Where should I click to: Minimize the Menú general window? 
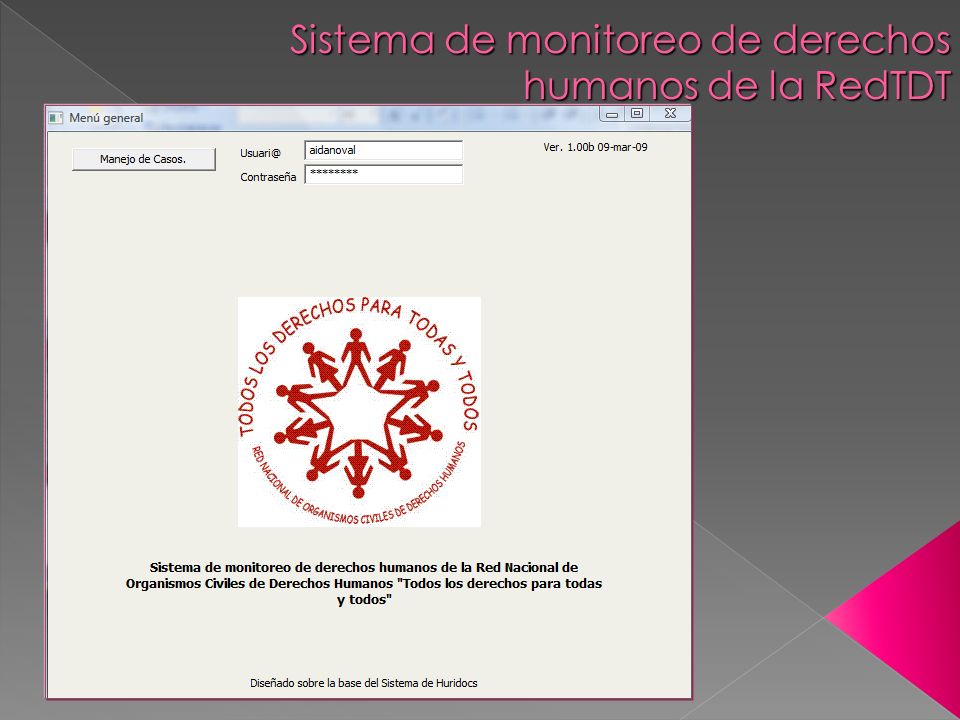click(612, 114)
